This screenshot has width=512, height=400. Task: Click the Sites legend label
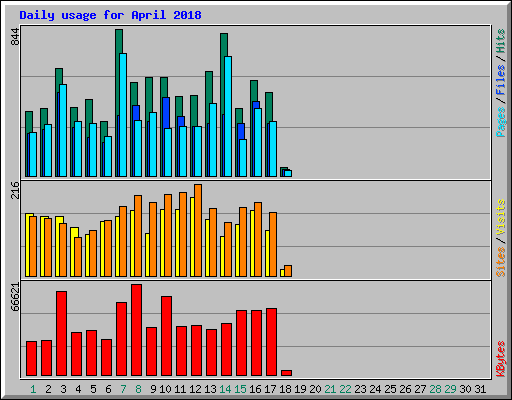coord(500,262)
